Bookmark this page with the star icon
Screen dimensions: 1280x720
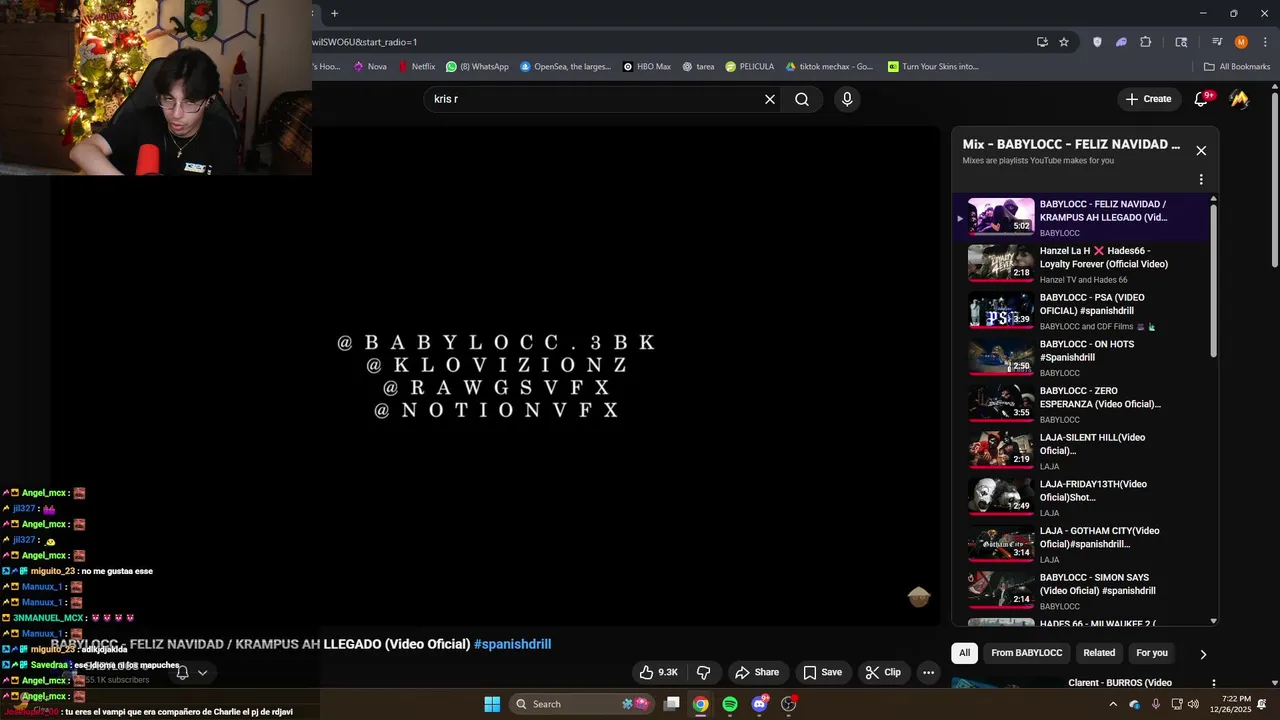pos(1064,42)
